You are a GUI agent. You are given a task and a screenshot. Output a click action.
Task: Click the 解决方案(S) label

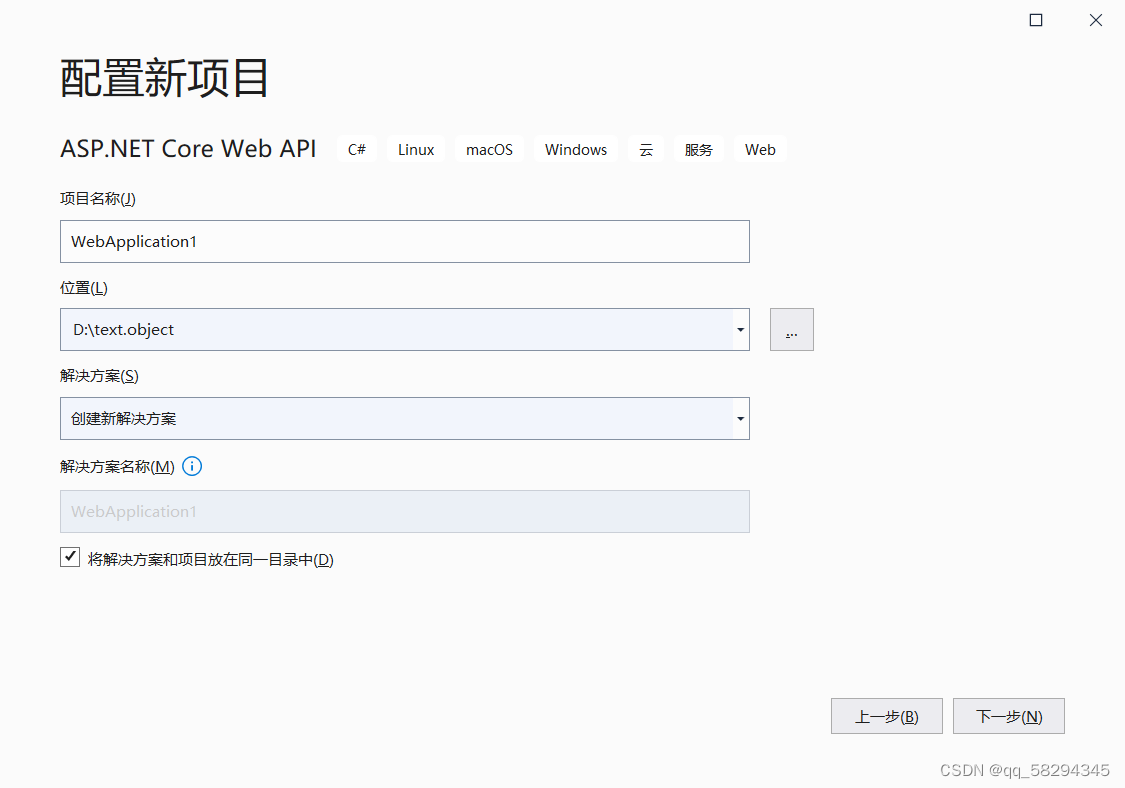click(x=98, y=375)
